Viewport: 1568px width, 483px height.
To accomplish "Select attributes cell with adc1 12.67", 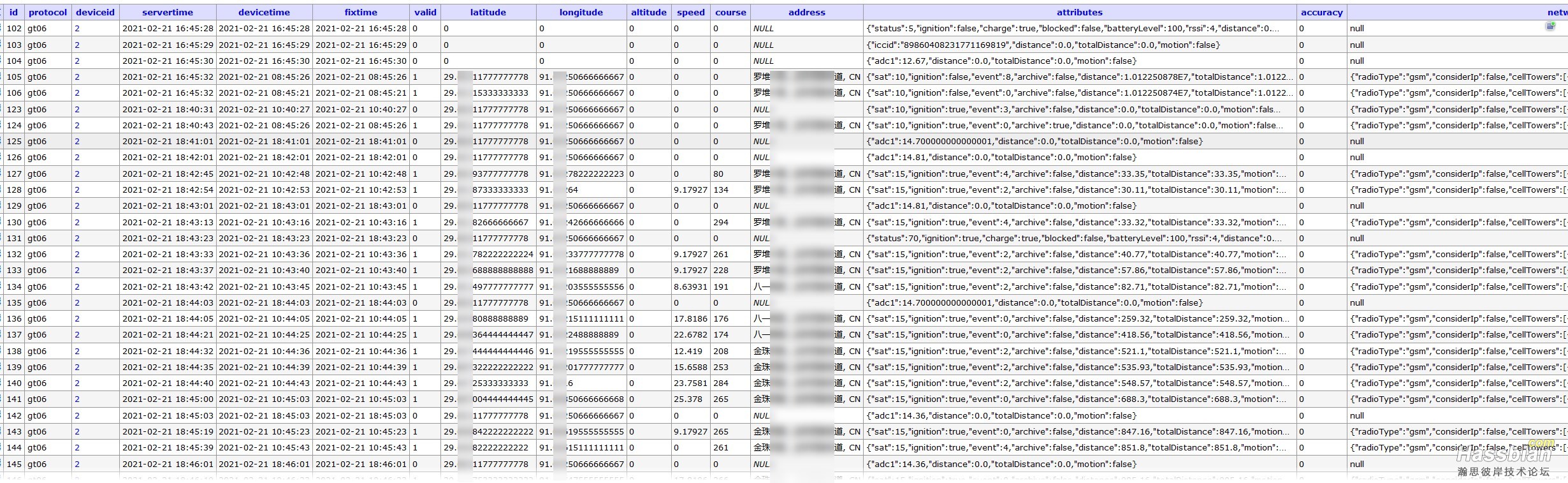I will pyautogui.click(x=1080, y=61).
